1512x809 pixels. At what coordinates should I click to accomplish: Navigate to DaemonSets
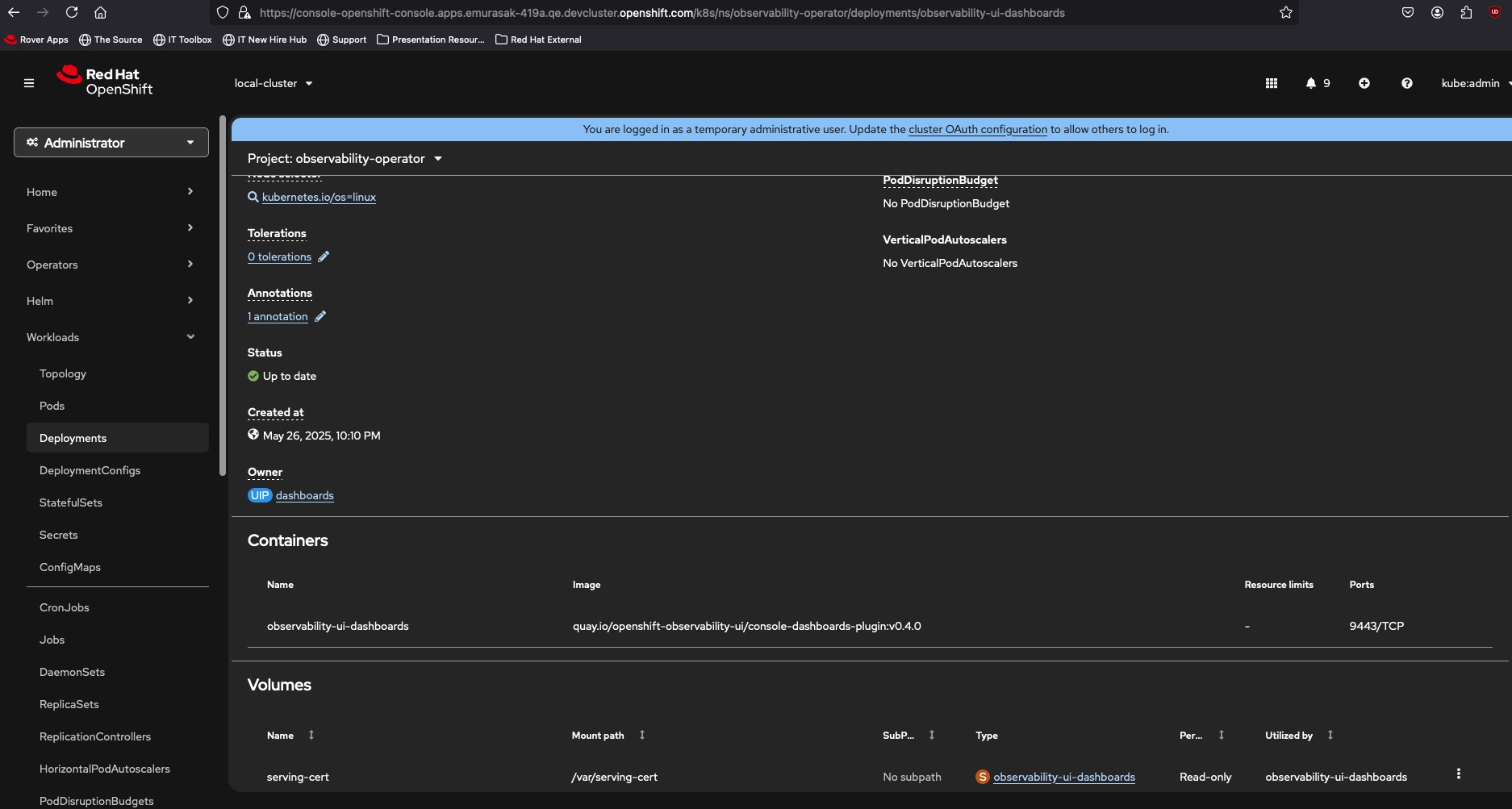coord(73,672)
